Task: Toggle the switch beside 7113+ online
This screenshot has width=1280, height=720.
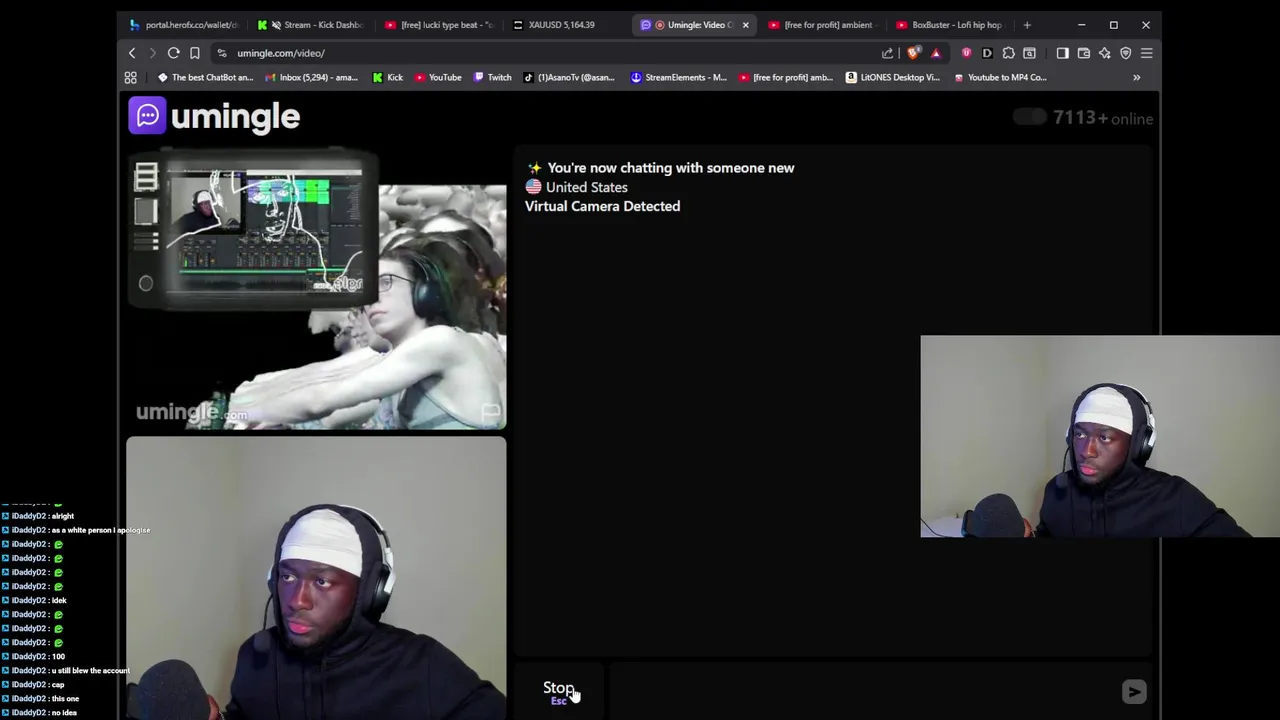Action: click(x=1029, y=117)
